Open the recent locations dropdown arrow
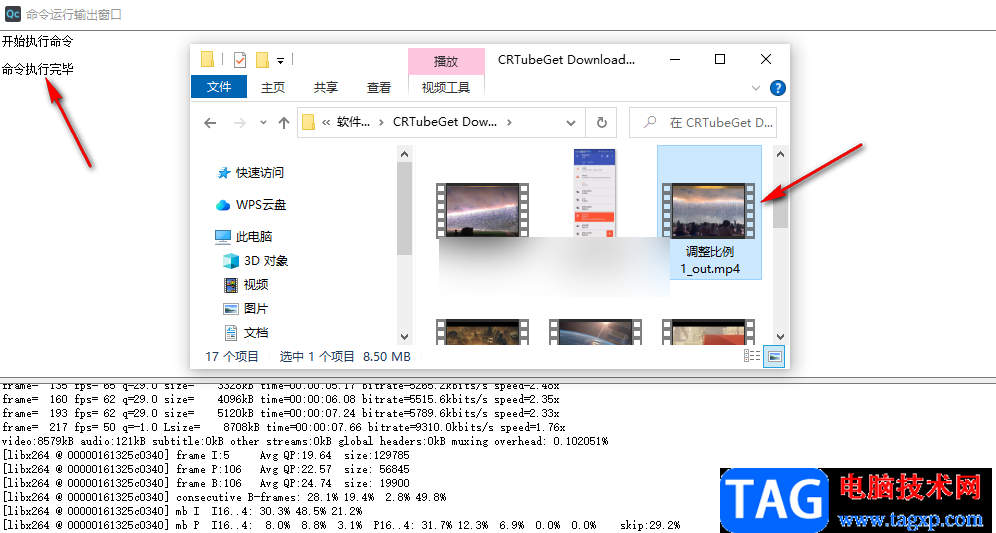The height and width of the screenshot is (533, 996). [264, 123]
